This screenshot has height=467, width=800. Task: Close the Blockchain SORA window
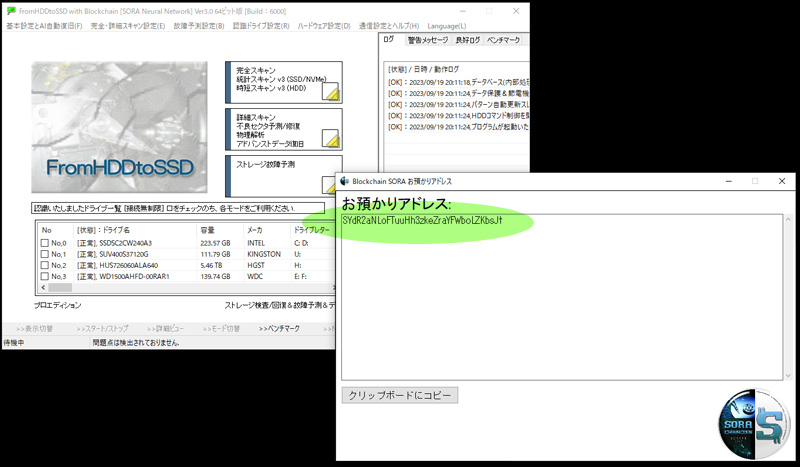(782, 181)
